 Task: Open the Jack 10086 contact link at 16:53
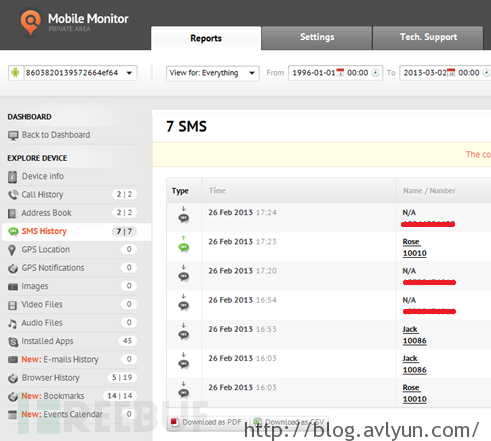[414, 335]
